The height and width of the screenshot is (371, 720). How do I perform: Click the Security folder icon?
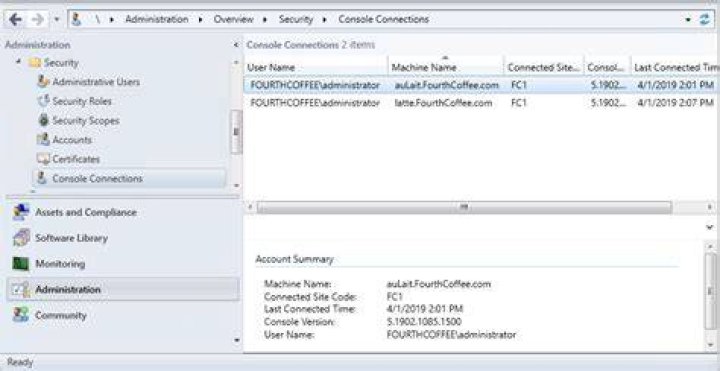(x=34, y=62)
